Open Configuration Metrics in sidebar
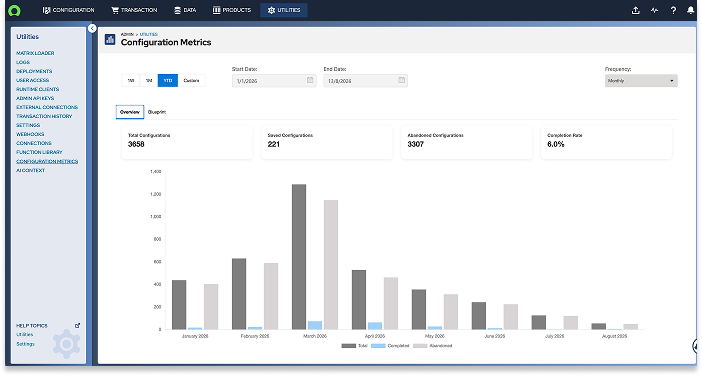This screenshot has height=376, width=702. [47, 161]
